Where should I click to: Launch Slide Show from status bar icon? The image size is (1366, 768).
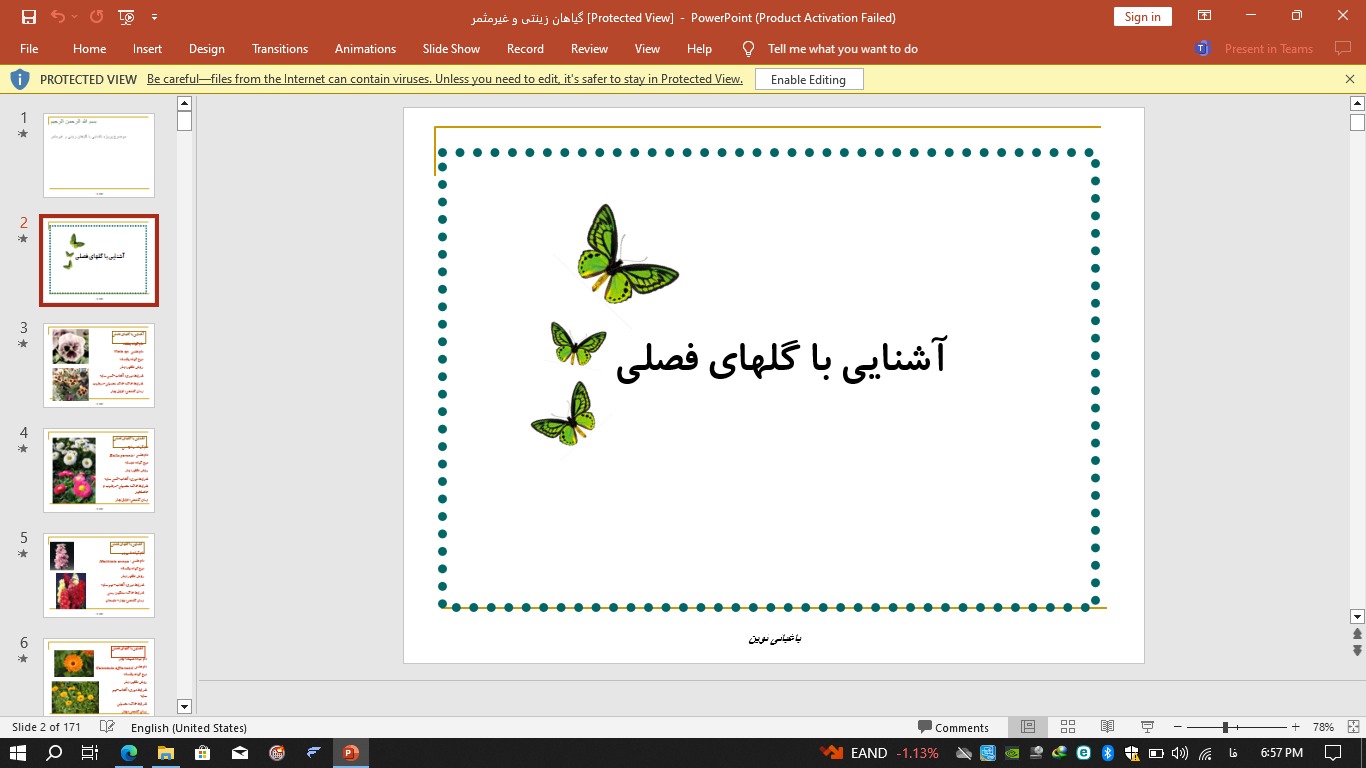coord(1147,727)
